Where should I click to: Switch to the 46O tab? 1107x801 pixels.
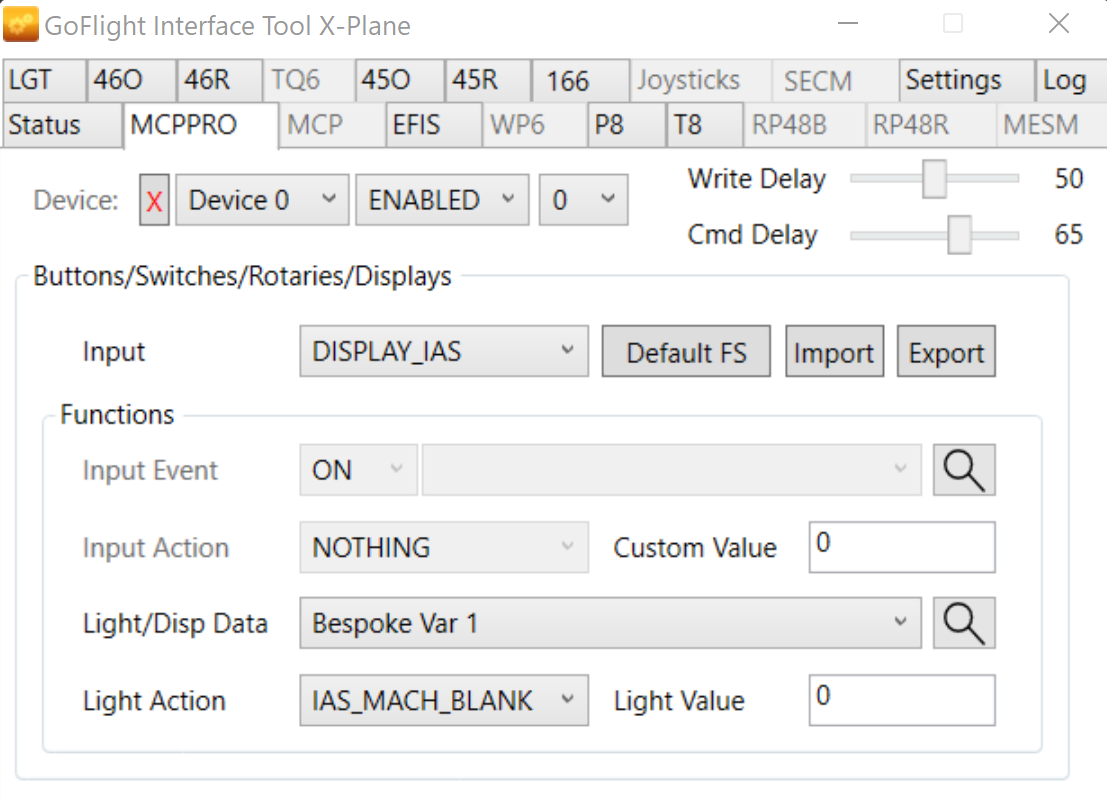(x=131, y=80)
